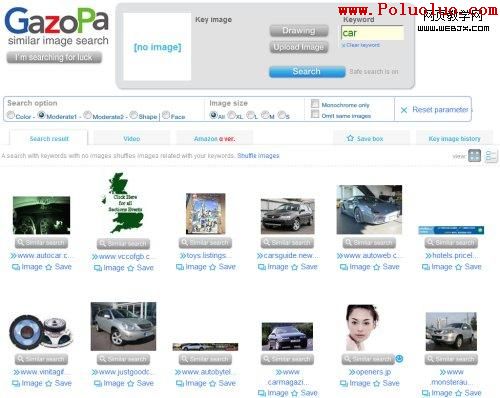Open the silver SUV justgoodcars thumbnail
This screenshot has width=500, height=398.
click(123, 326)
